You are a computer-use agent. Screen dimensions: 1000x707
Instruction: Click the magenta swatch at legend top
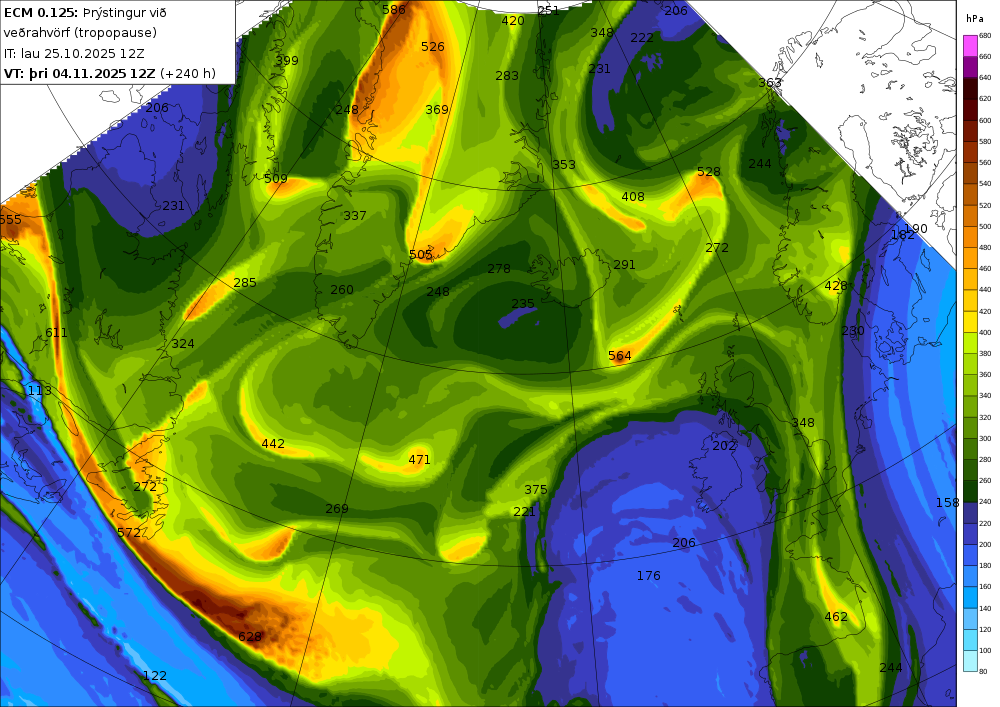tap(969, 46)
